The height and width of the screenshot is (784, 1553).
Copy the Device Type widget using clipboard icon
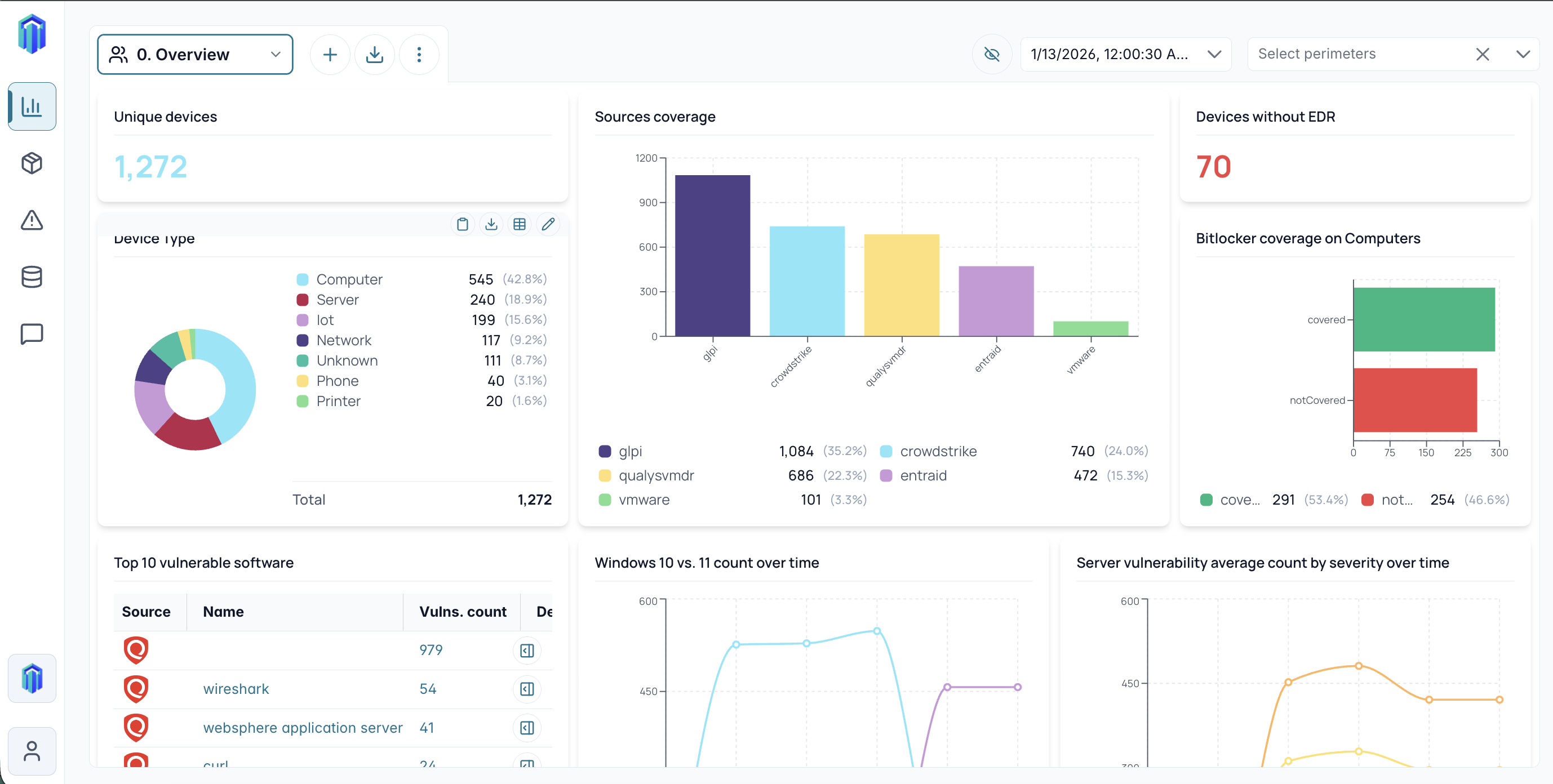pos(463,224)
